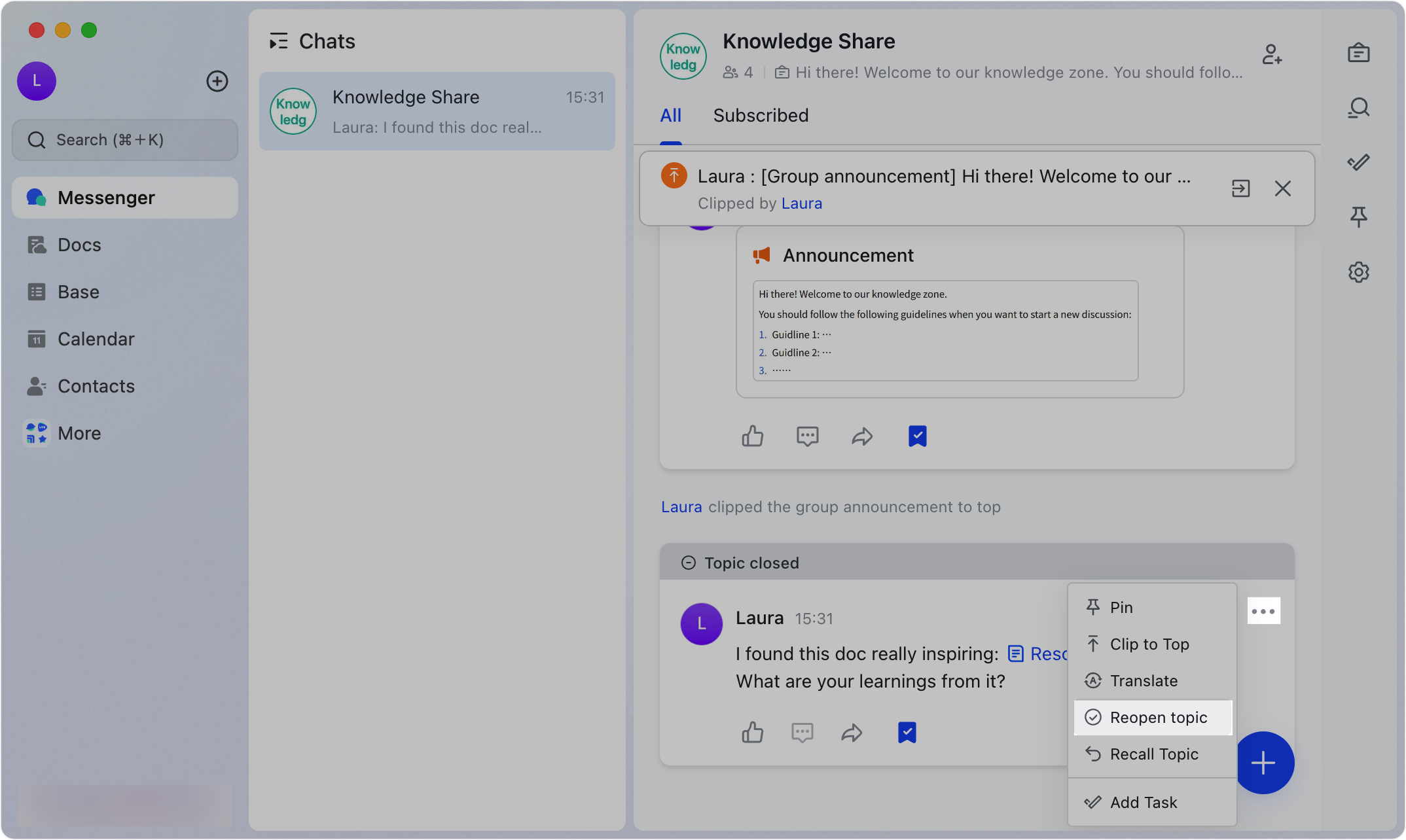
Task: Open more options with the ellipsis button
Action: tap(1263, 610)
